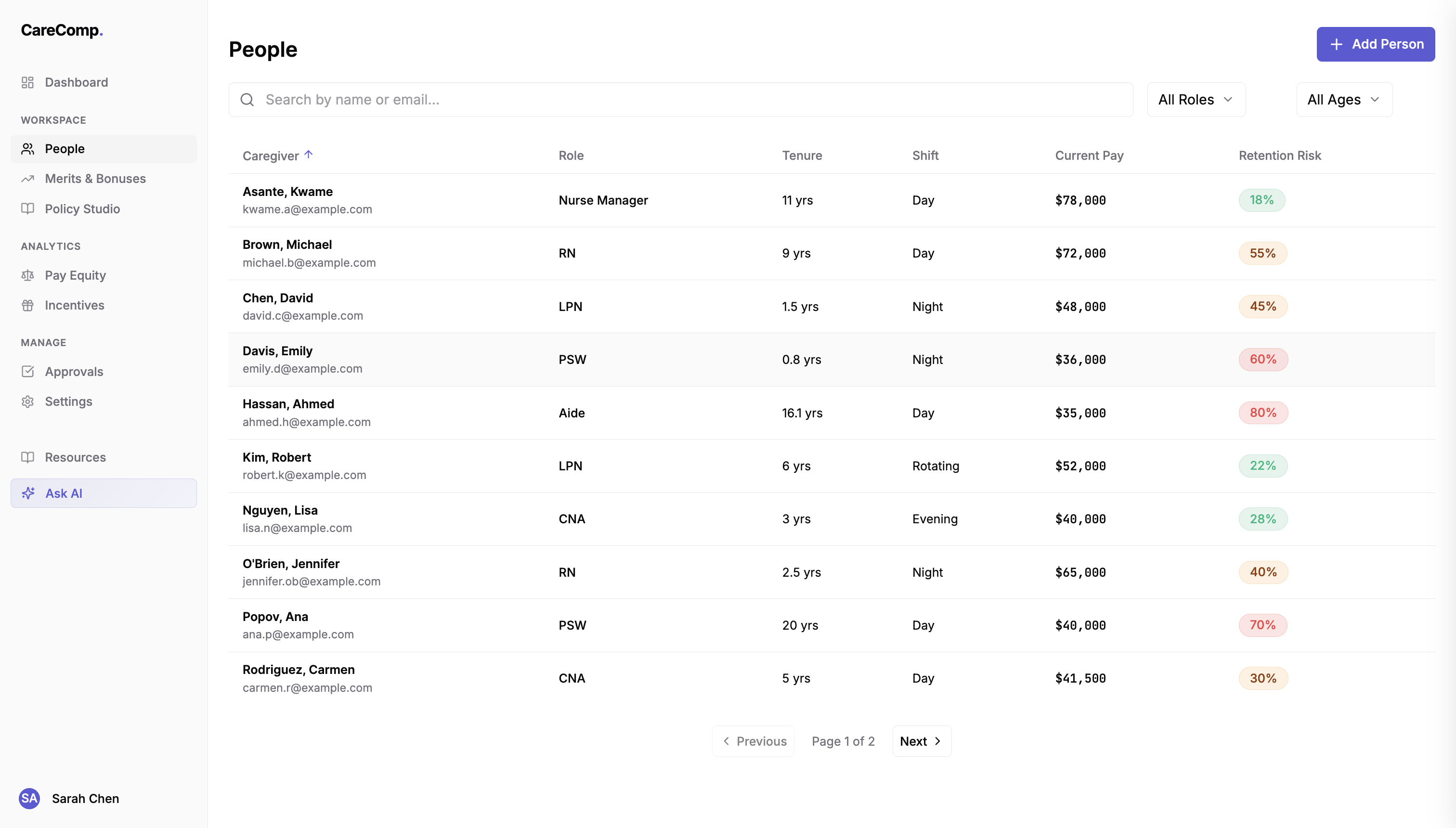Image resolution: width=1456 pixels, height=828 pixels.
Task: Click the left chevron on Previous
Action: coord(726,741)
